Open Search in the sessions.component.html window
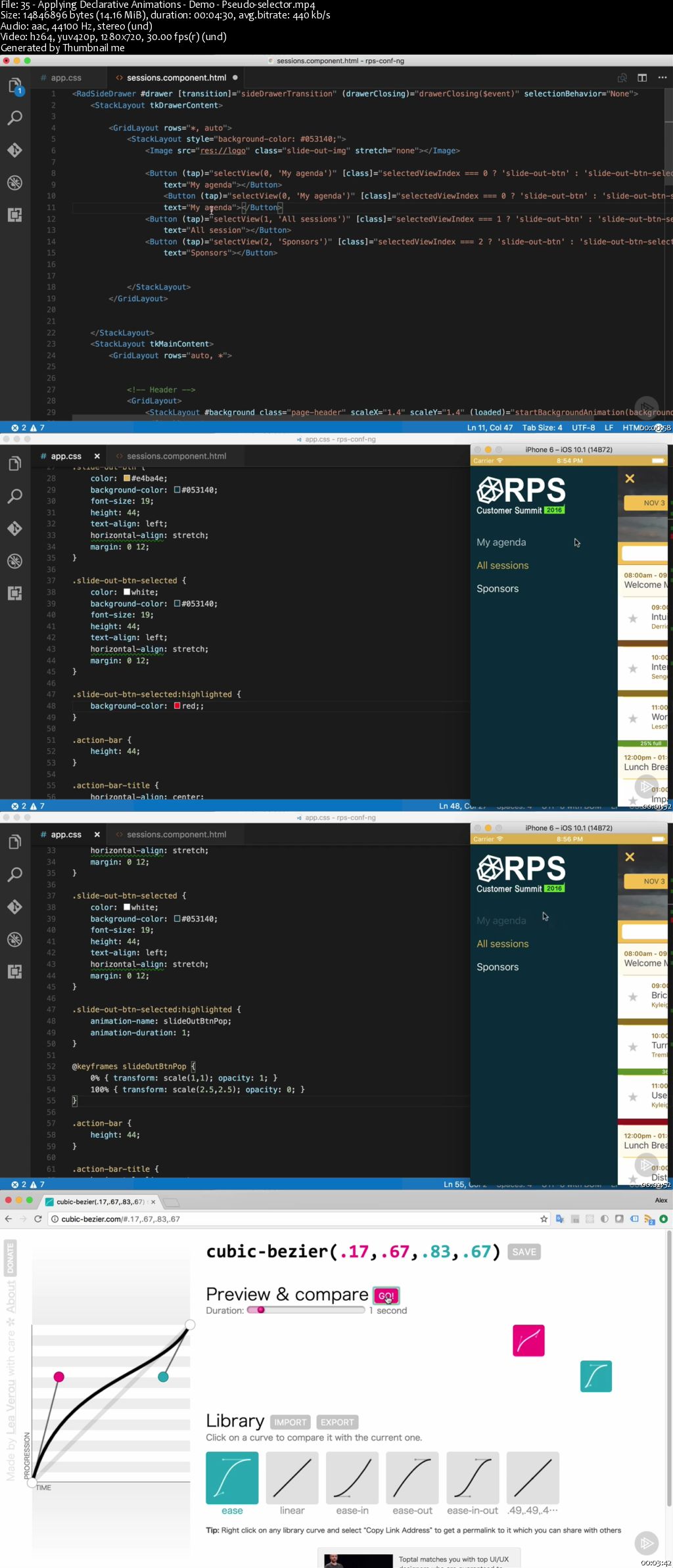Viewport: 673px width, 1568px height. pos(14,118)
